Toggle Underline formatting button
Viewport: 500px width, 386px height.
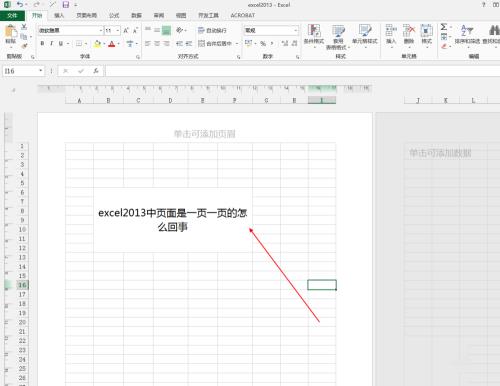pos(61,44)
